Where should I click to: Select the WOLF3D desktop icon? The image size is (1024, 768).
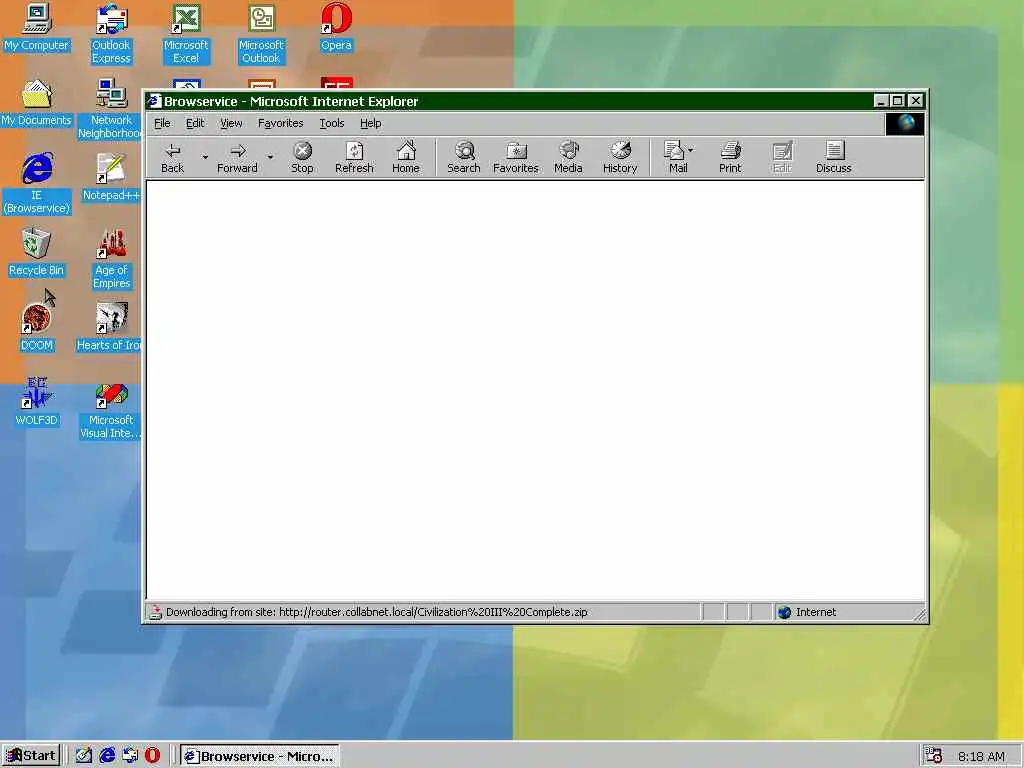coord(37,402)
